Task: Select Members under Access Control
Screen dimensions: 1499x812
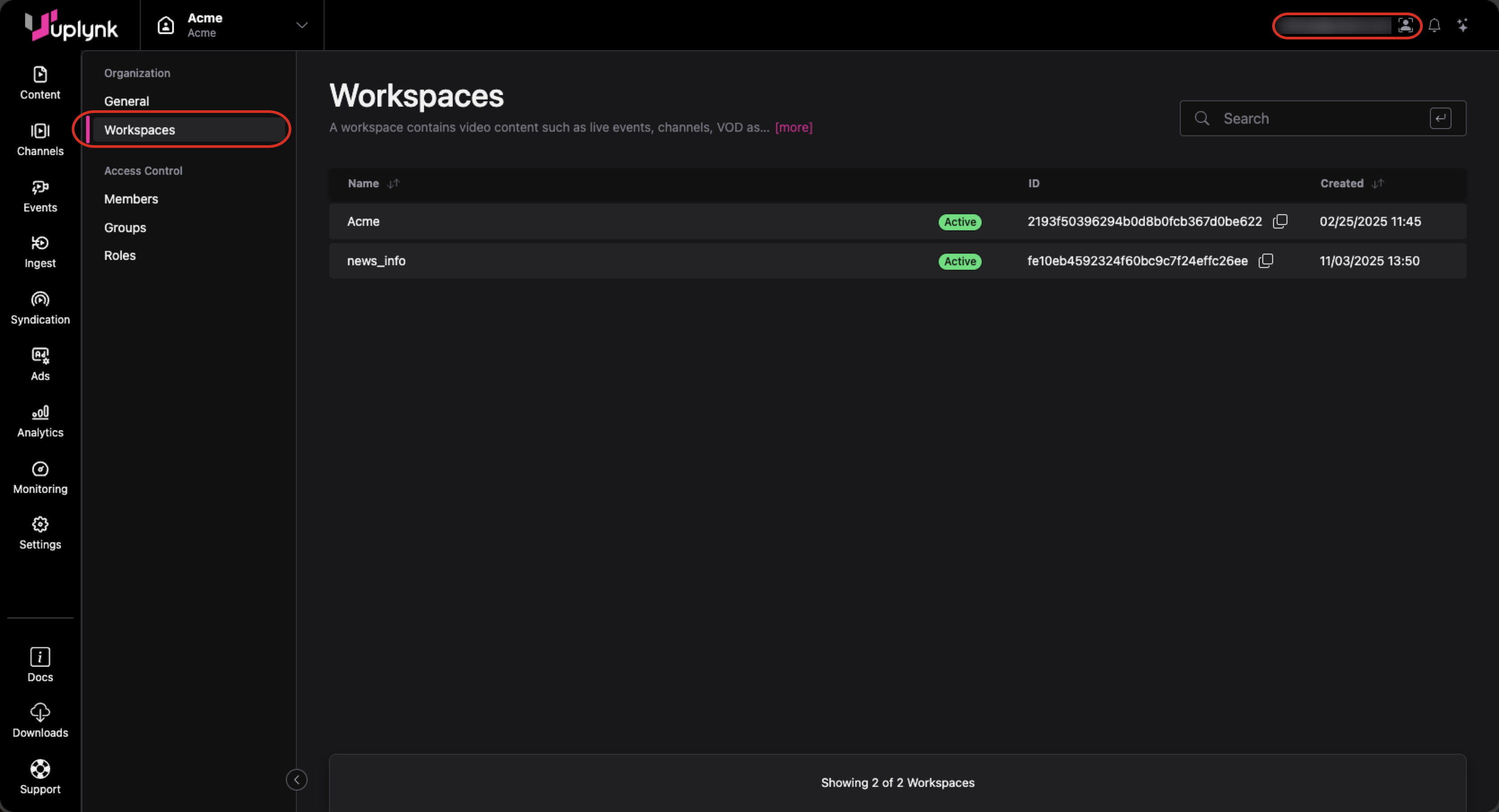Action: click(x=131, y=199)
